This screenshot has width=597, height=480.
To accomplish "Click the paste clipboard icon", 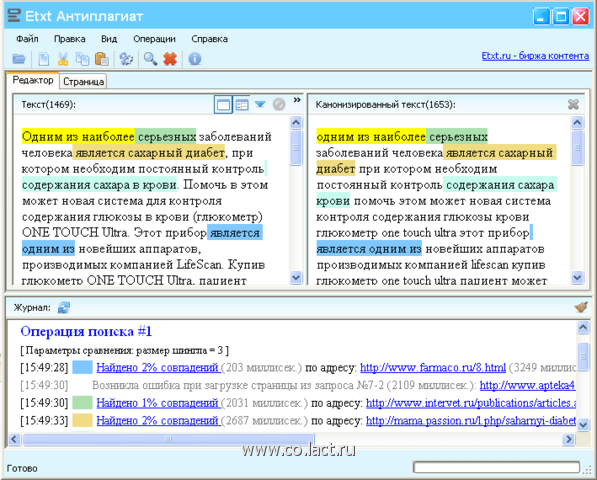I will pos(102,59).
